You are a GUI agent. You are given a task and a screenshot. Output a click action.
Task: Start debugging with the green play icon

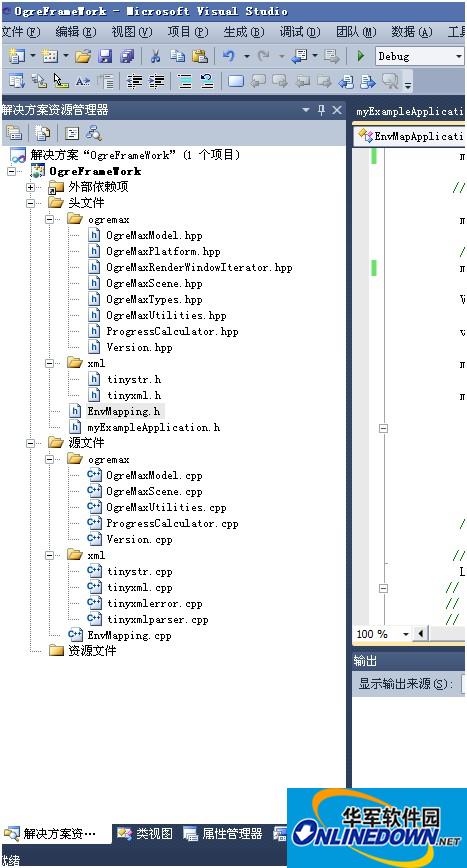pos(361,56)
